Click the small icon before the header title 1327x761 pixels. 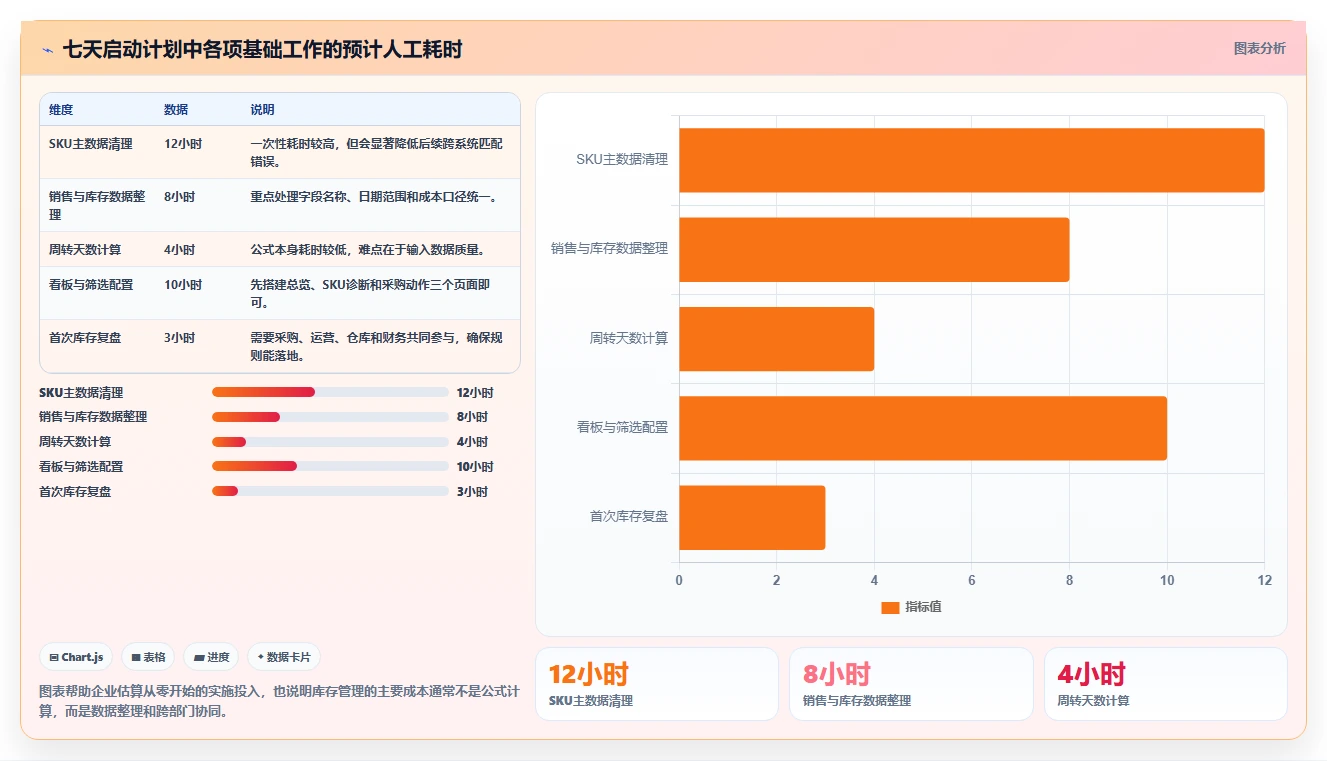pyautogui.click(x=47, y=49)
